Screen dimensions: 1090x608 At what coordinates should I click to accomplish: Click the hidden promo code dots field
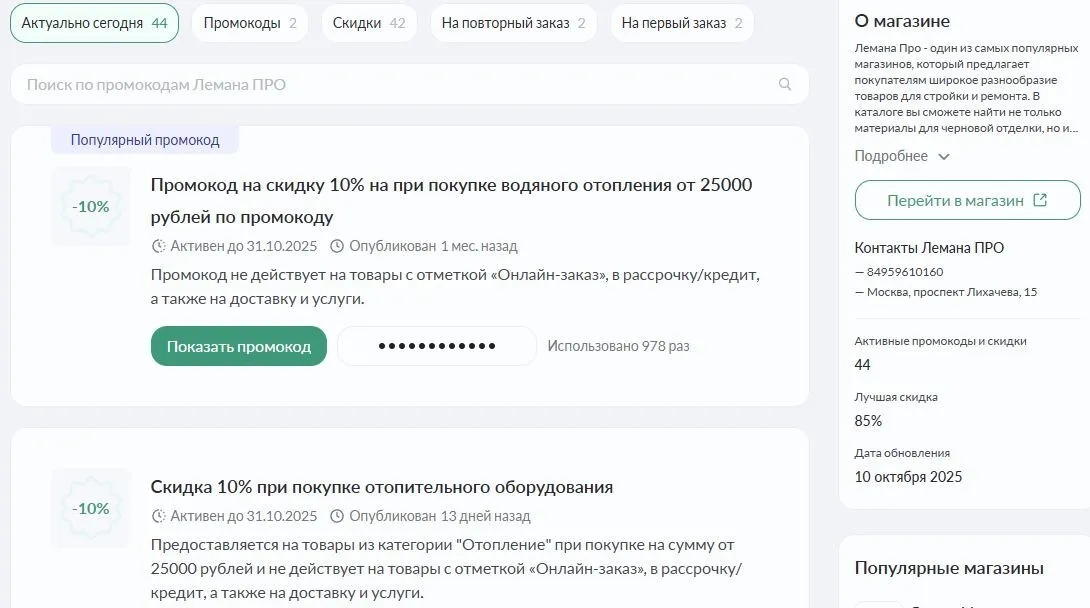tap(436, 345)
